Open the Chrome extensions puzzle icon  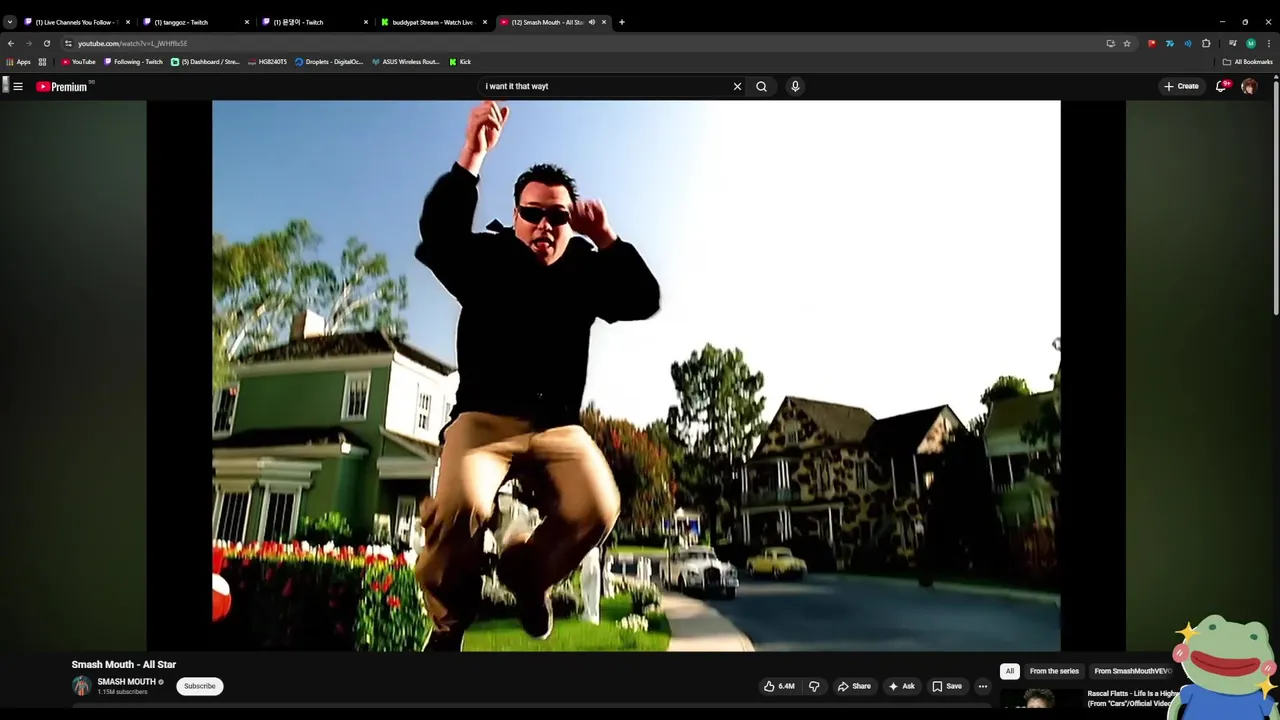1206,43
